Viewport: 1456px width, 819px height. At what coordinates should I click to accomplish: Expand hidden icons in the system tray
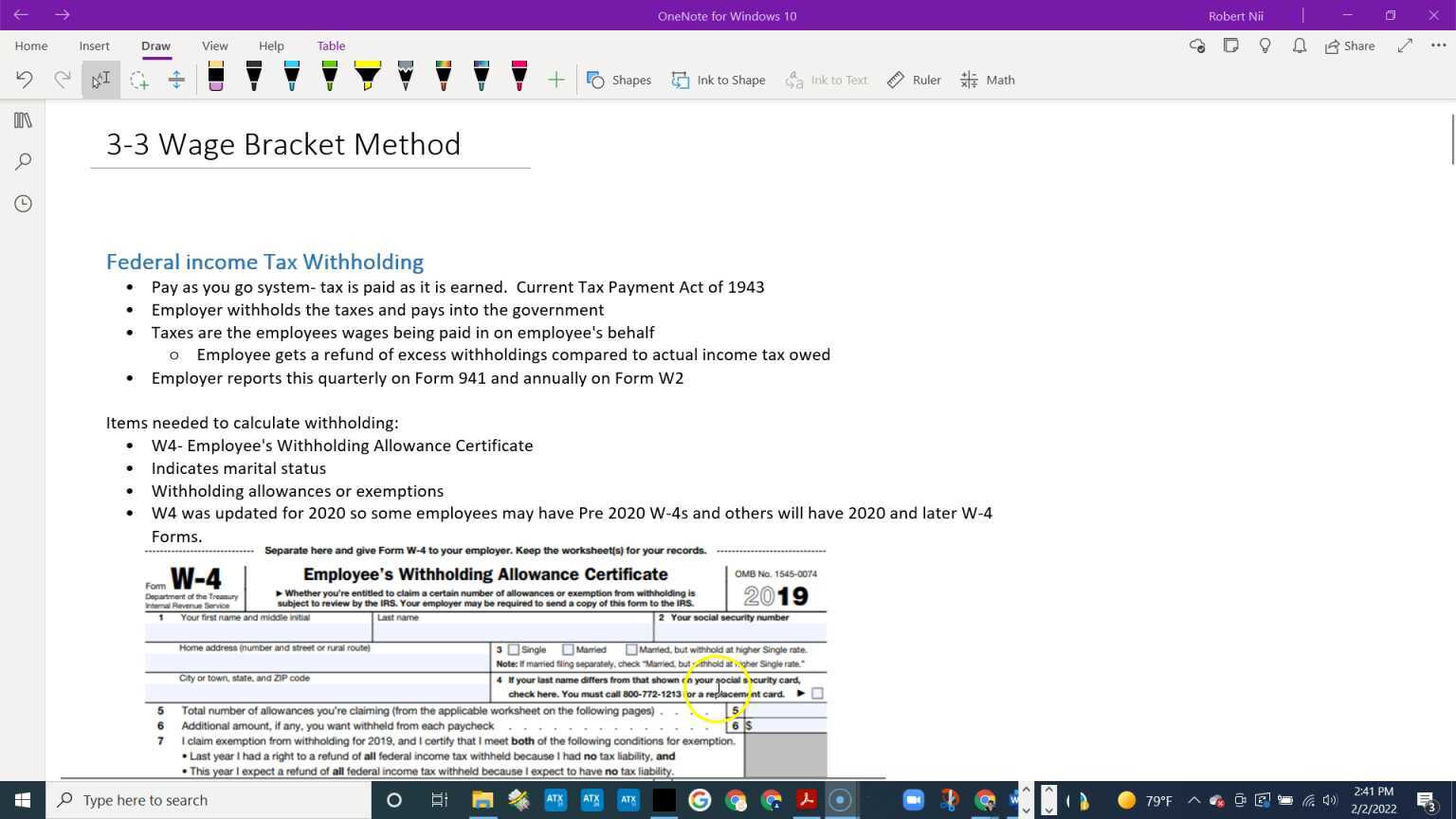1194,799
